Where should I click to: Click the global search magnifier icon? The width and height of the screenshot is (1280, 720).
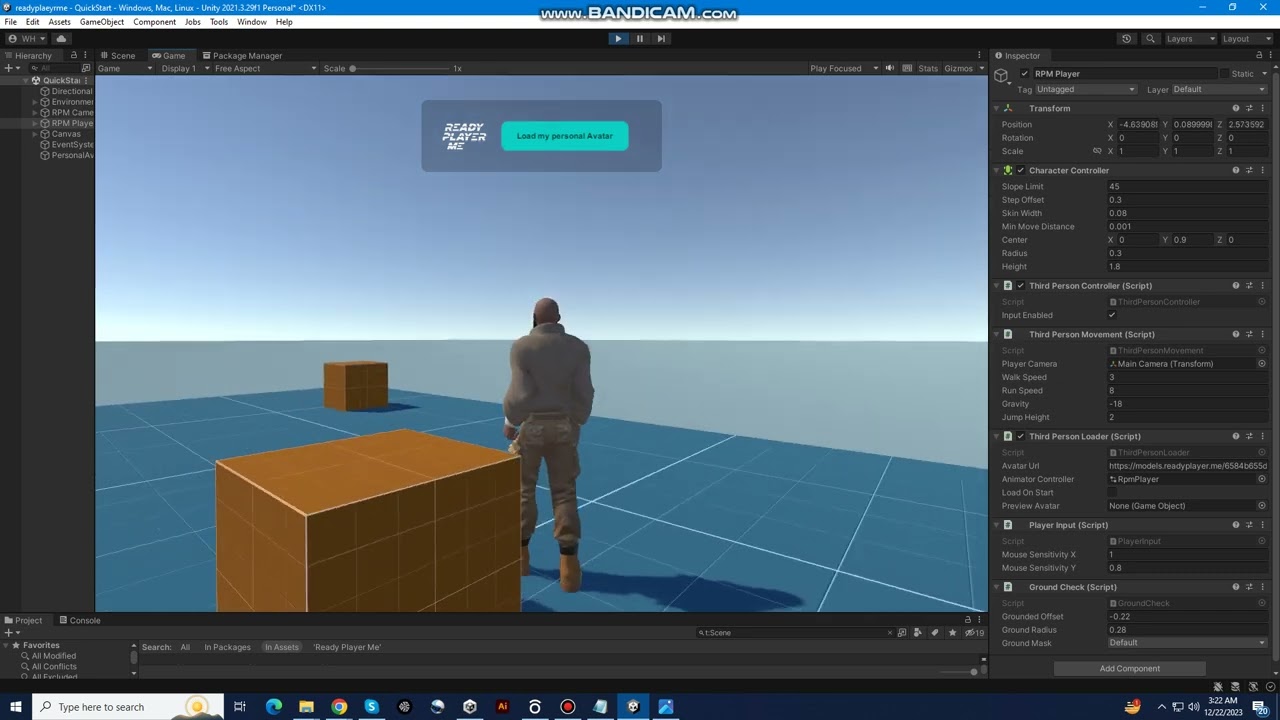tap(1150, 38)
